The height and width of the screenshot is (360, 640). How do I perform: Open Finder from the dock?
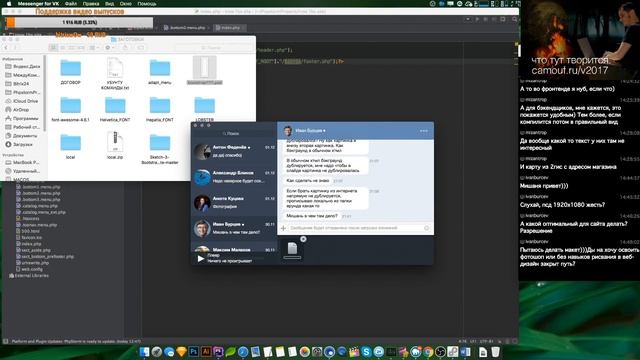click(144, 351)
